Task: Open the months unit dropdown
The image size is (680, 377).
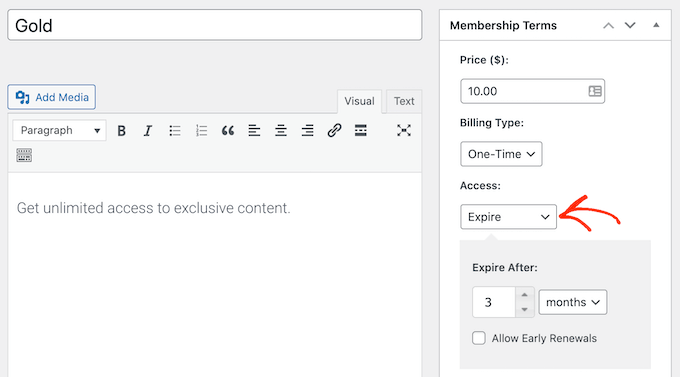Action: [x=573, y=302]
